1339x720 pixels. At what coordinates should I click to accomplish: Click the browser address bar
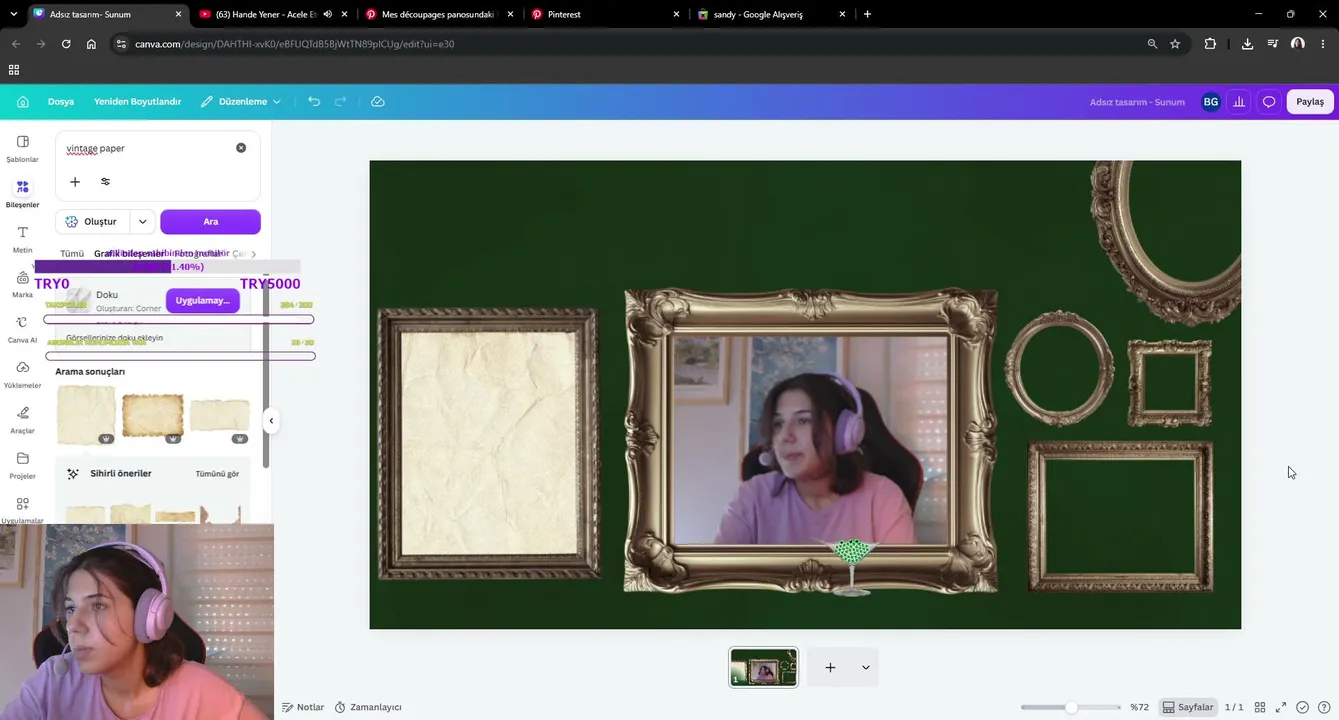pos(640,44)
